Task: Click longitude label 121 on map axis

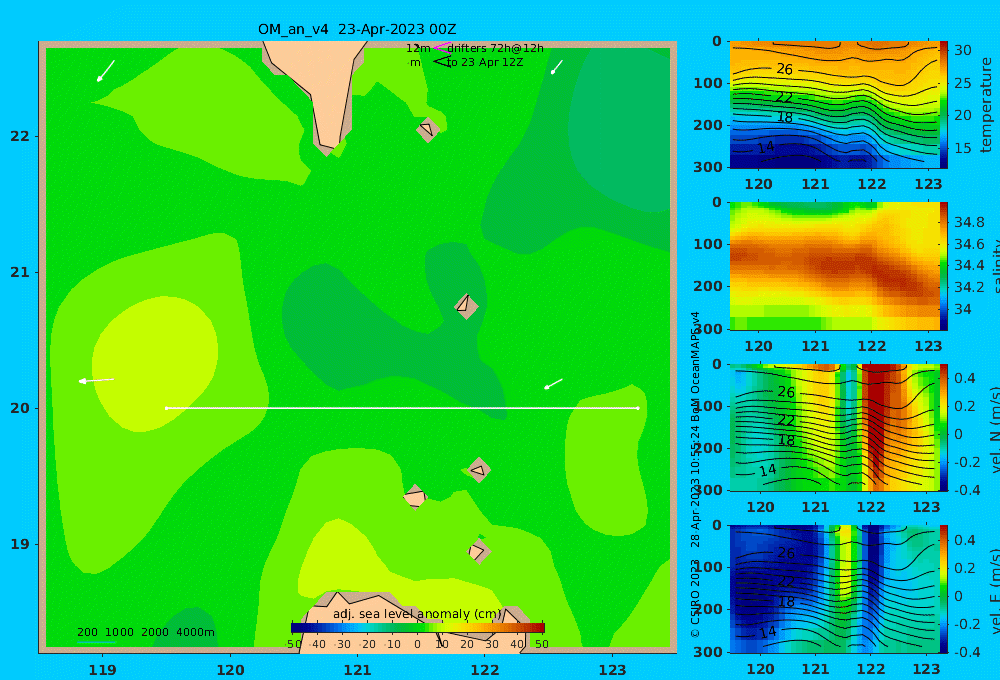Action: (x=357, y=670)
